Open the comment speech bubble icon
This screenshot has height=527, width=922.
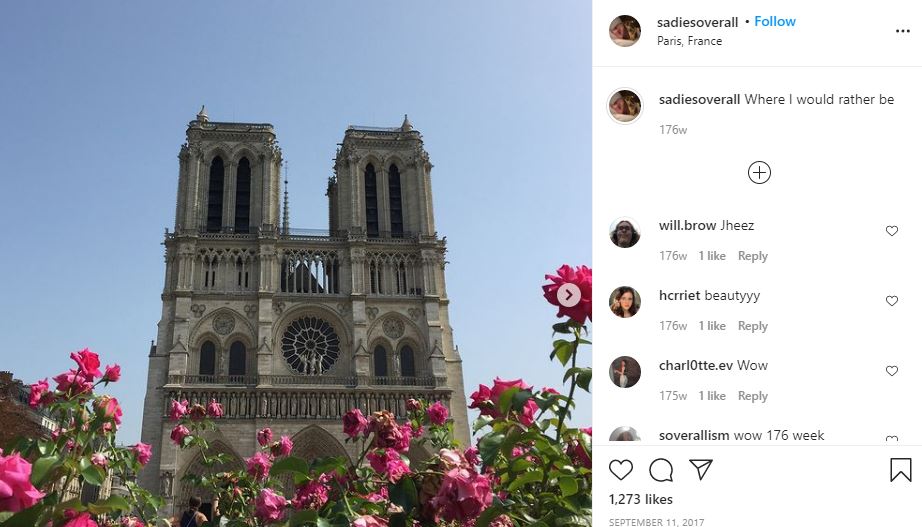pos(661,470)
